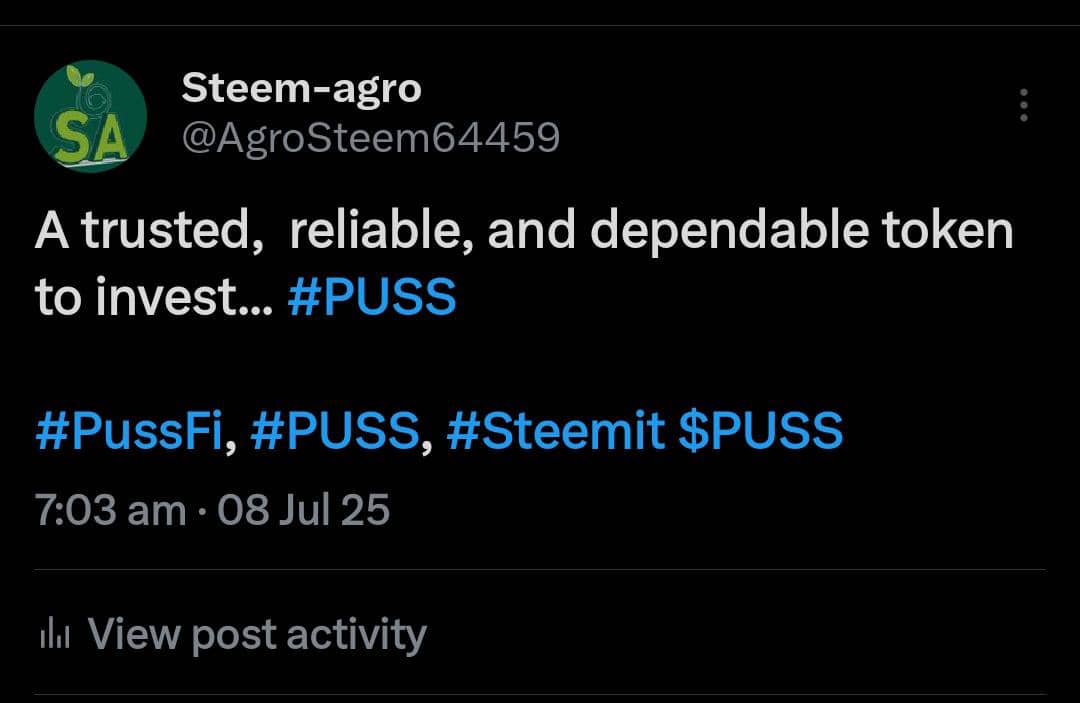Open the three-dot more options menu
Viewport: 1080px width, 703px height.
(x=1023, y=105)
